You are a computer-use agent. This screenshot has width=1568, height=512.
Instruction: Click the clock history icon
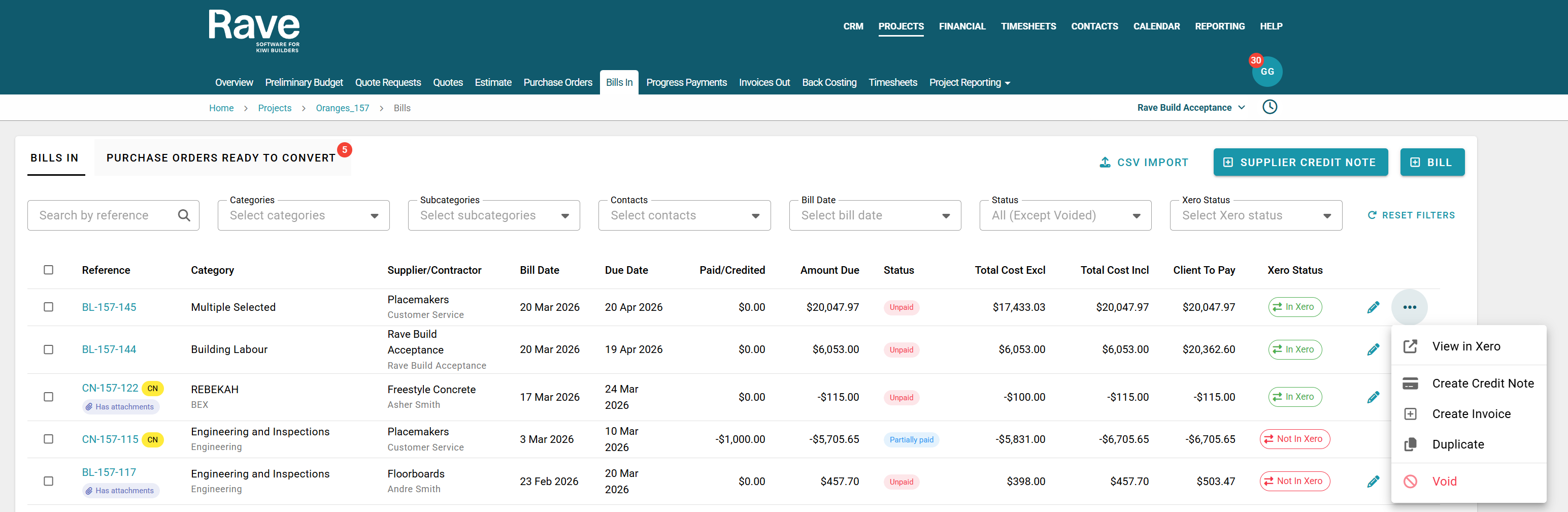click(1269, 107)
